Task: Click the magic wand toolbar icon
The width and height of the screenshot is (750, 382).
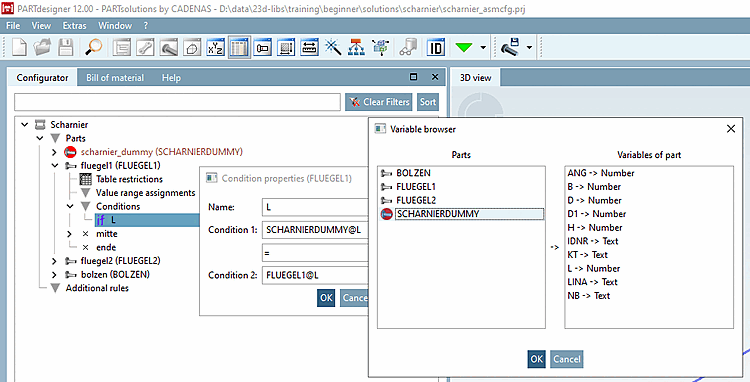Action: 333,47
